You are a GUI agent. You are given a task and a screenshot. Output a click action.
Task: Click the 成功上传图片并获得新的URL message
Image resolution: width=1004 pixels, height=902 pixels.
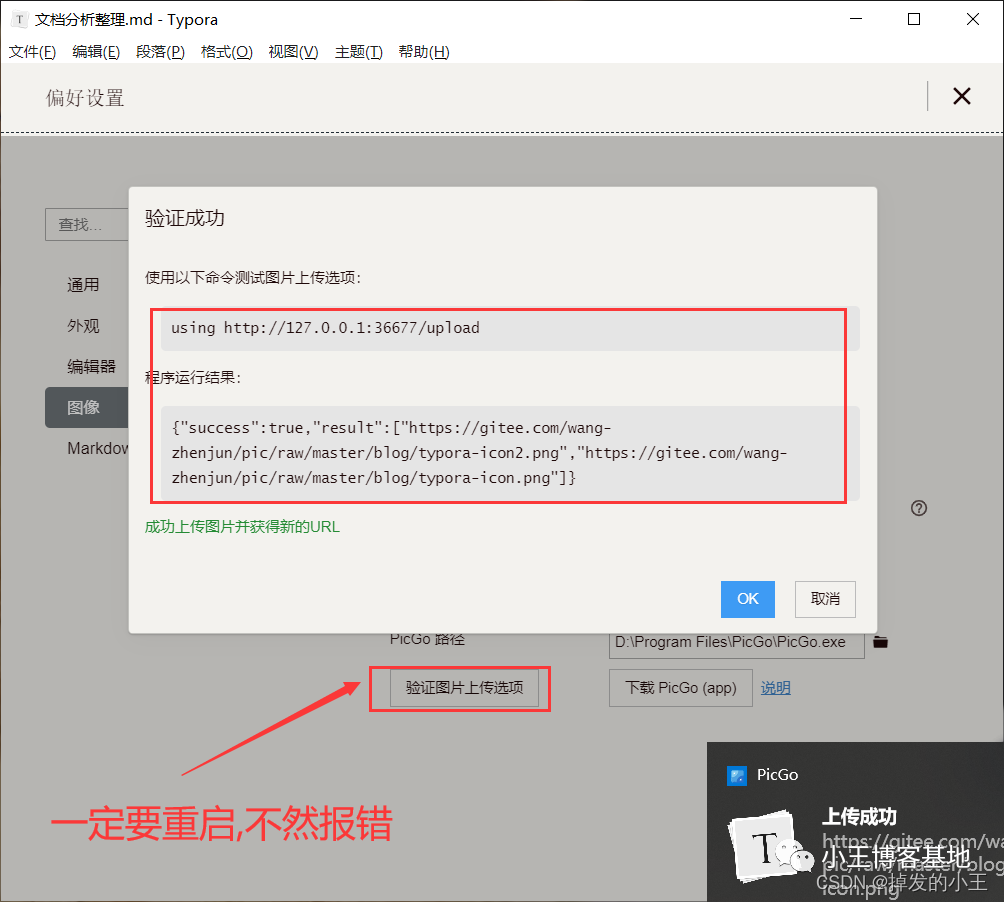click(242, 527)
